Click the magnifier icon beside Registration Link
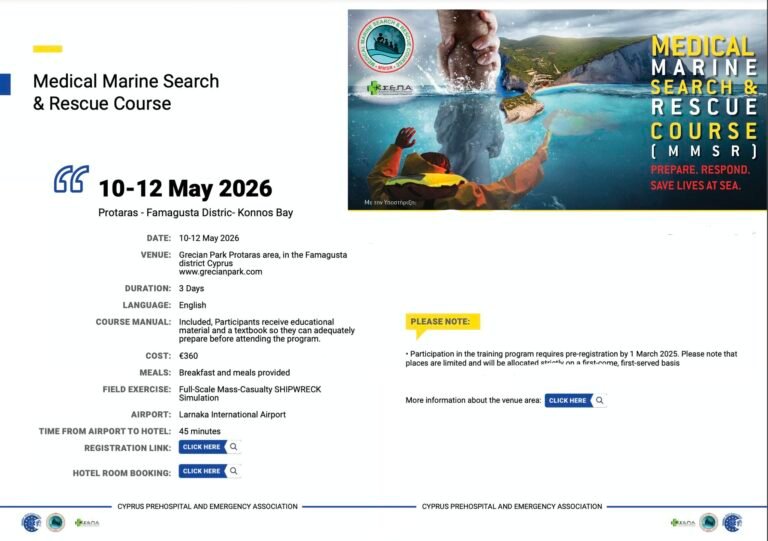The width and height of the screenshot is (768, 541). point(234,447)
